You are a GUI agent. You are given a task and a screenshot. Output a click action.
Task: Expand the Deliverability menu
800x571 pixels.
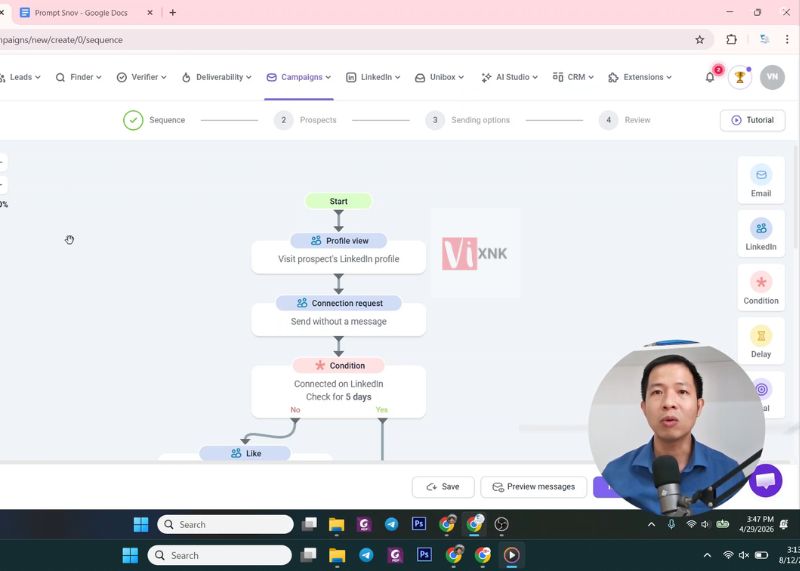click(x=217, y=77)
